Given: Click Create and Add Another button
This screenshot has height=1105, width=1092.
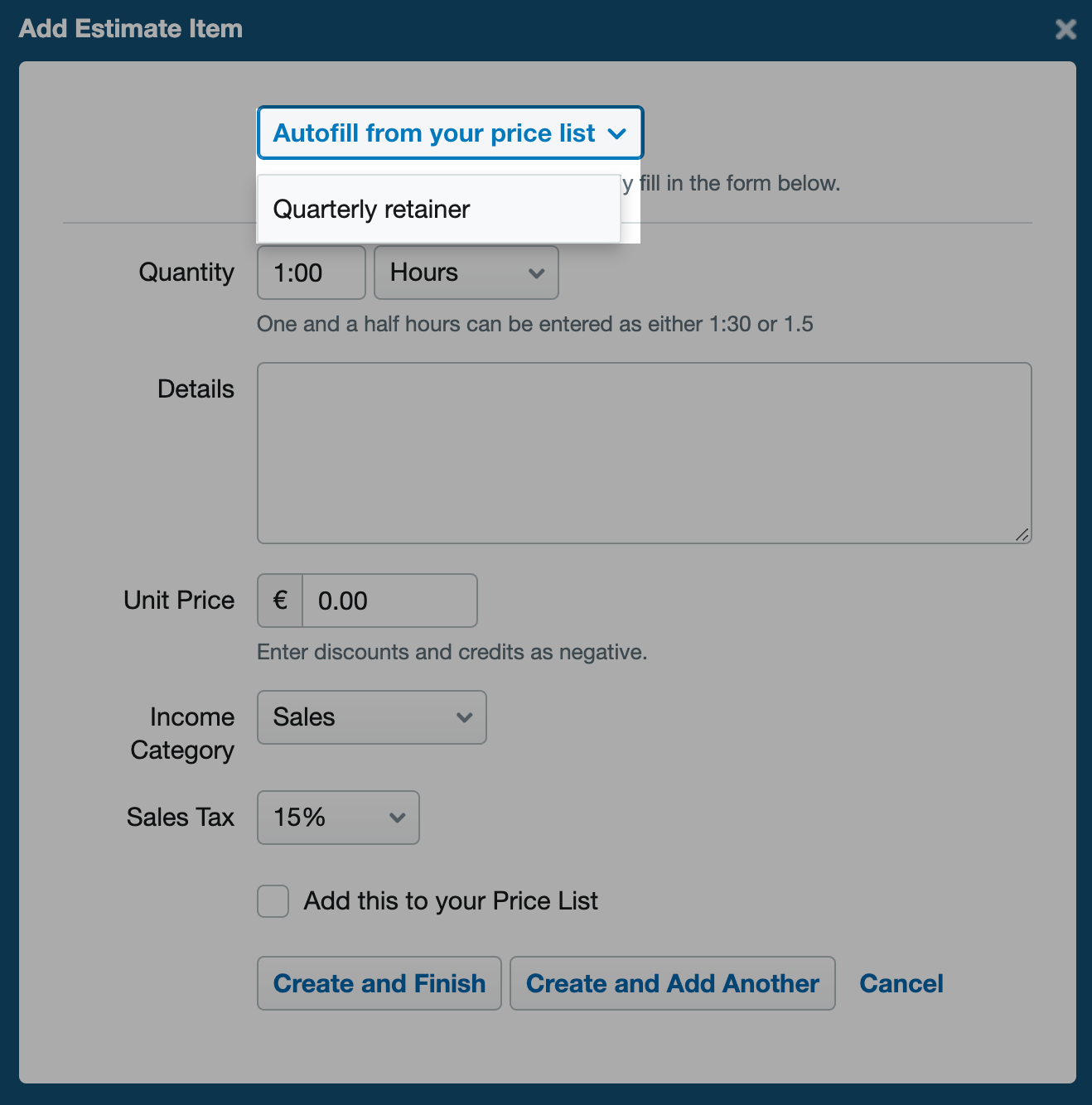Looking at the screenshot, I should tap(673, 983).
